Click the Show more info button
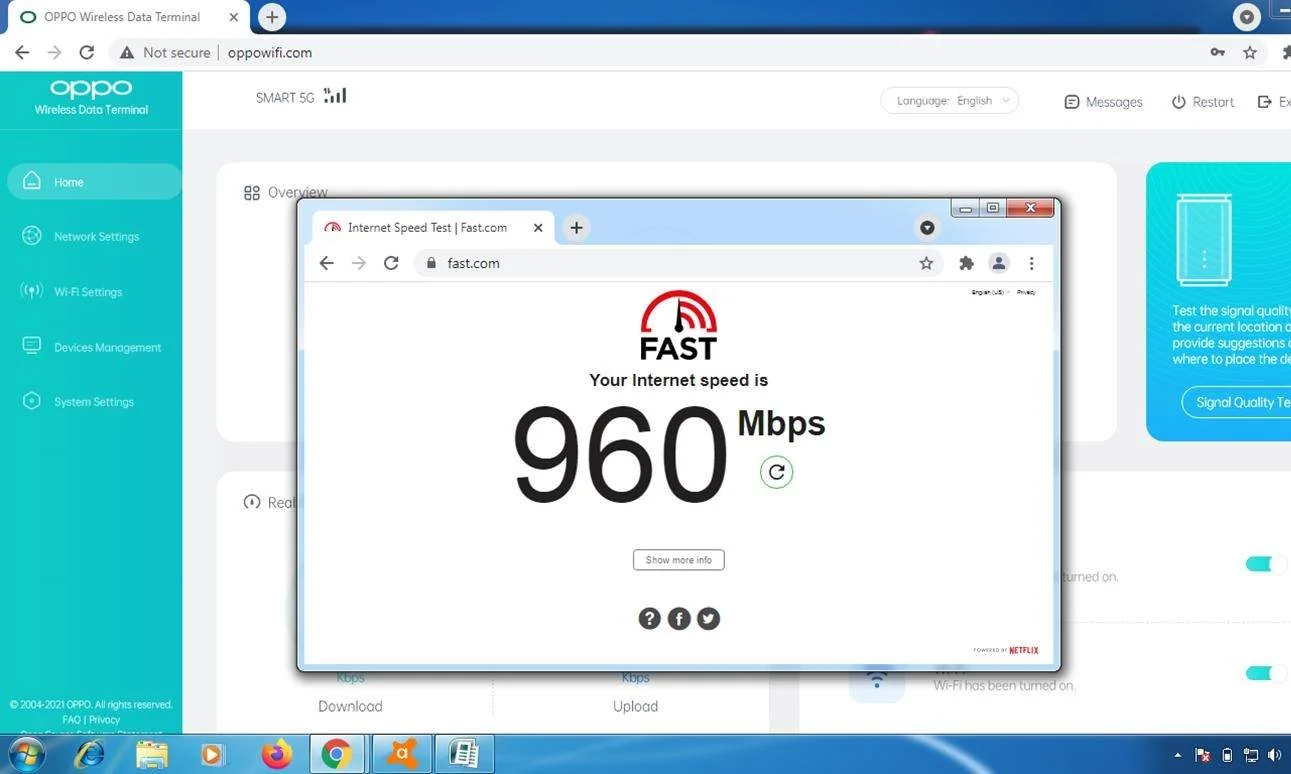This screenshot has width=1291, height=774. pyautogui.click(x=678, y=560)
